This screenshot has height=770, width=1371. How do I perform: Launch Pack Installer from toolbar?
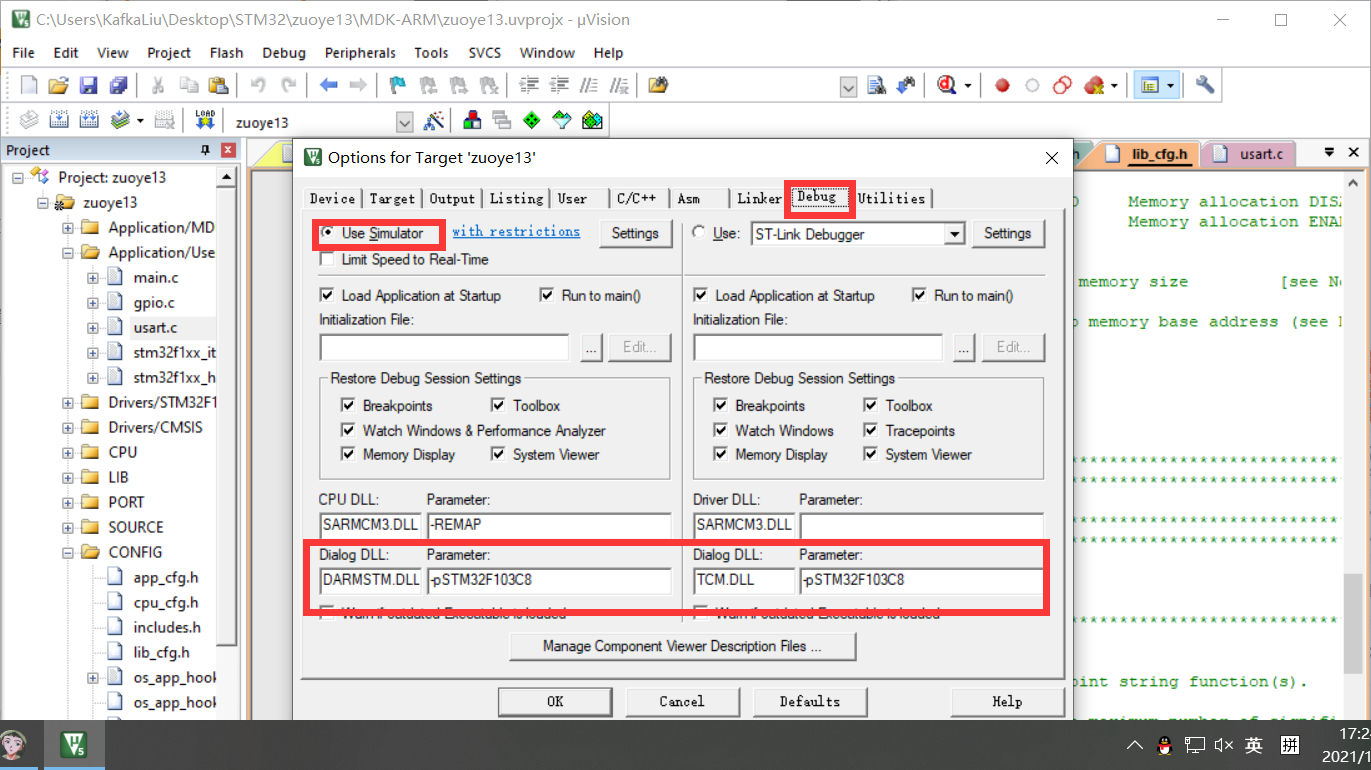592,121
